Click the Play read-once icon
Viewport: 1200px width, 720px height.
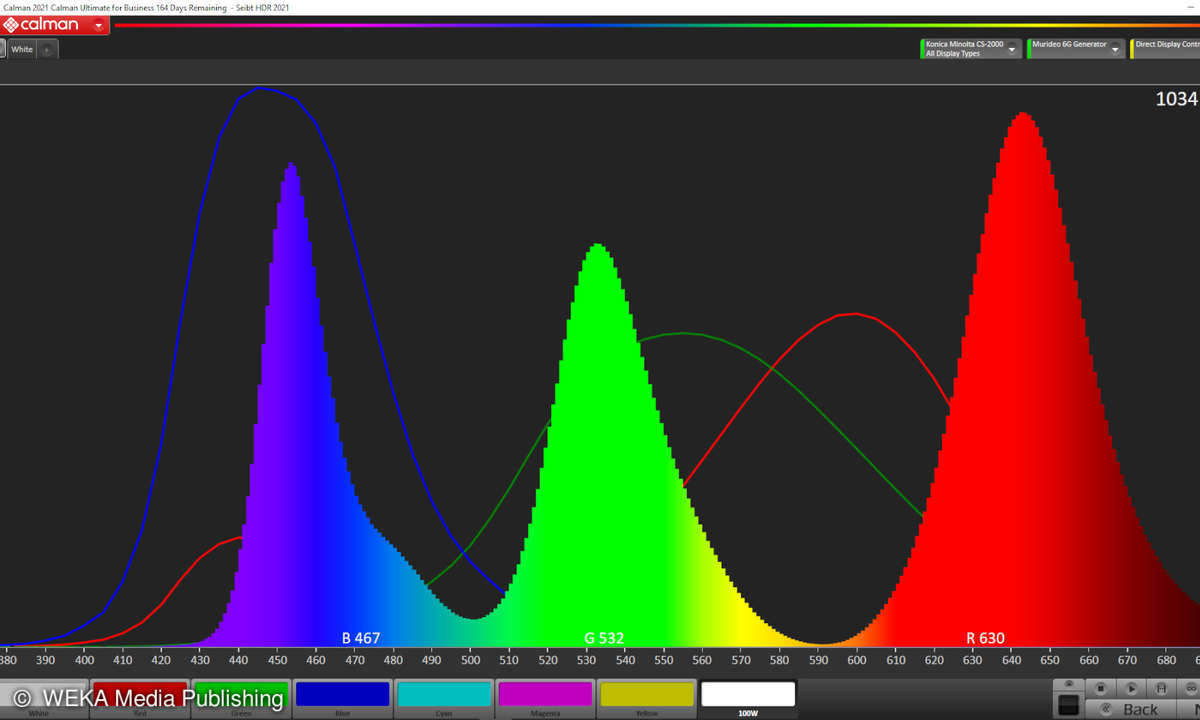pos(1131,688)
